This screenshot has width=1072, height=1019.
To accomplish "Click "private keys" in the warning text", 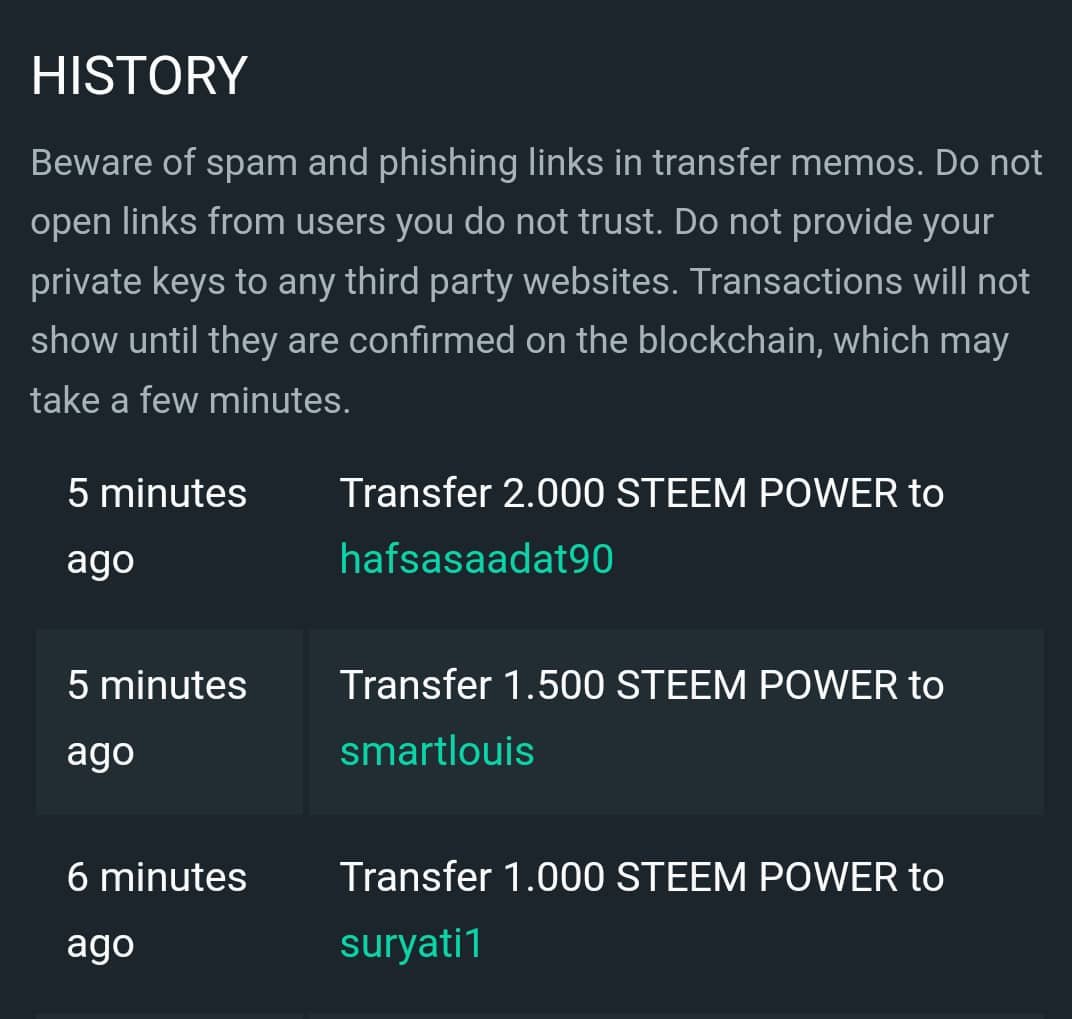I will pos(128,282).
